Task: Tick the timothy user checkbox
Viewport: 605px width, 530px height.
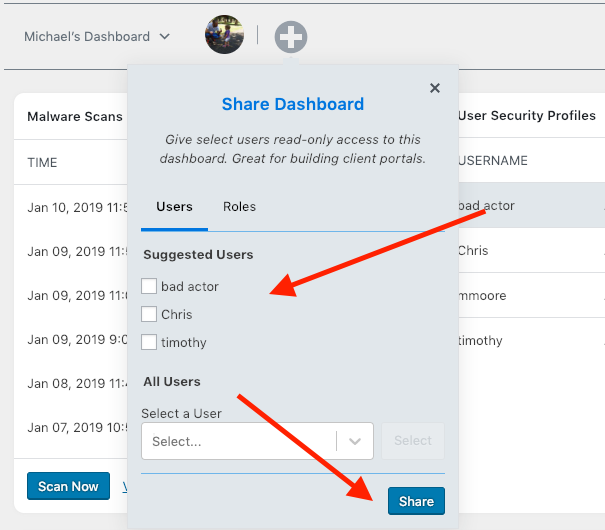Action: 149,343
